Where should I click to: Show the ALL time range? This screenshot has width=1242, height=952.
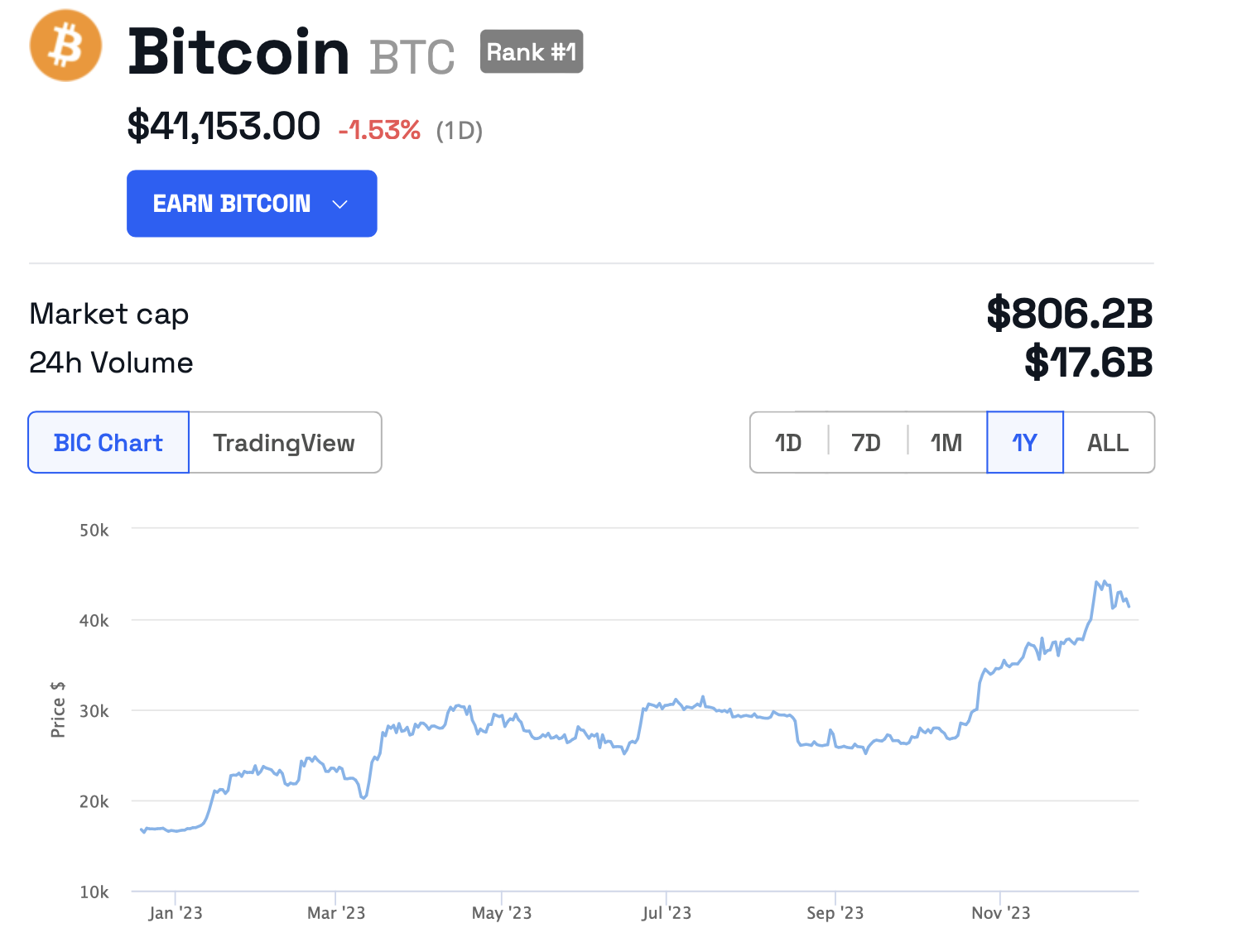pyautogui.click(x=1108, y=443)
